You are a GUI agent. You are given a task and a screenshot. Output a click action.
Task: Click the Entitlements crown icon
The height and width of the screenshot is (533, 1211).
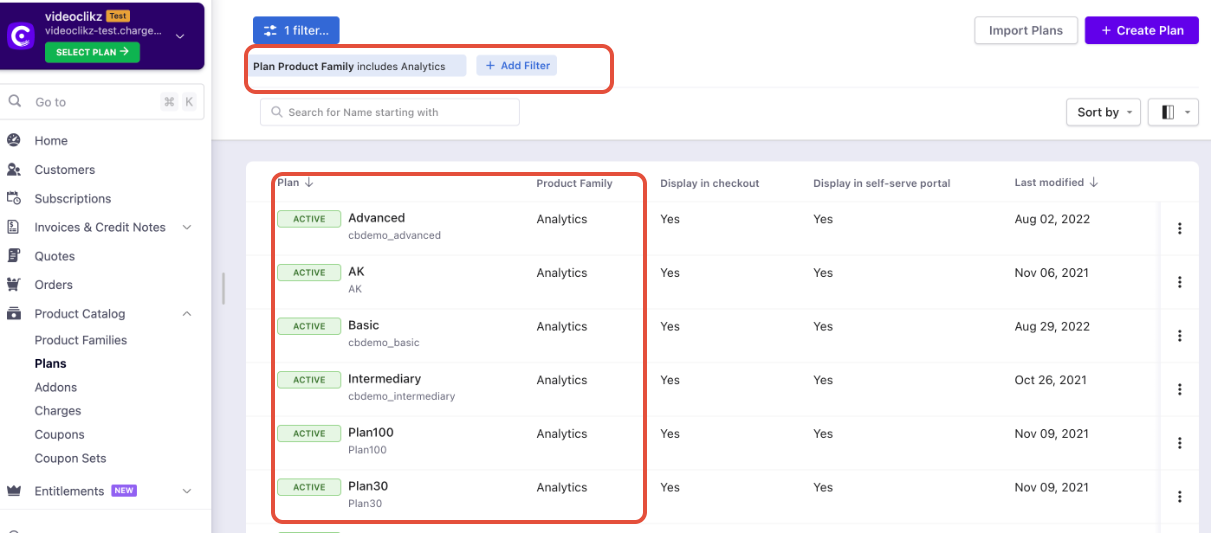point(14,491)
